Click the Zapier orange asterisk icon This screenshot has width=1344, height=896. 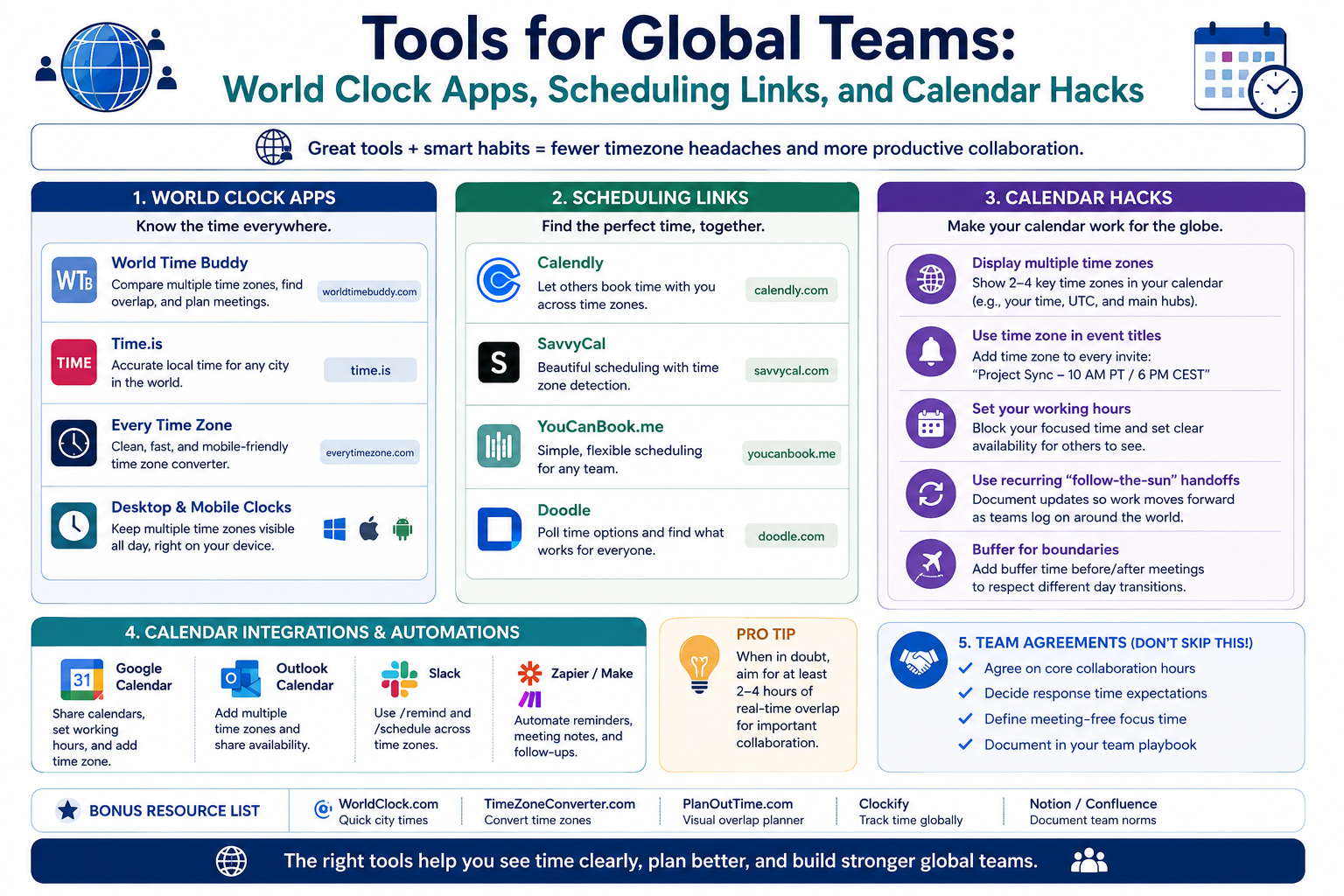[x=530, y=673]
